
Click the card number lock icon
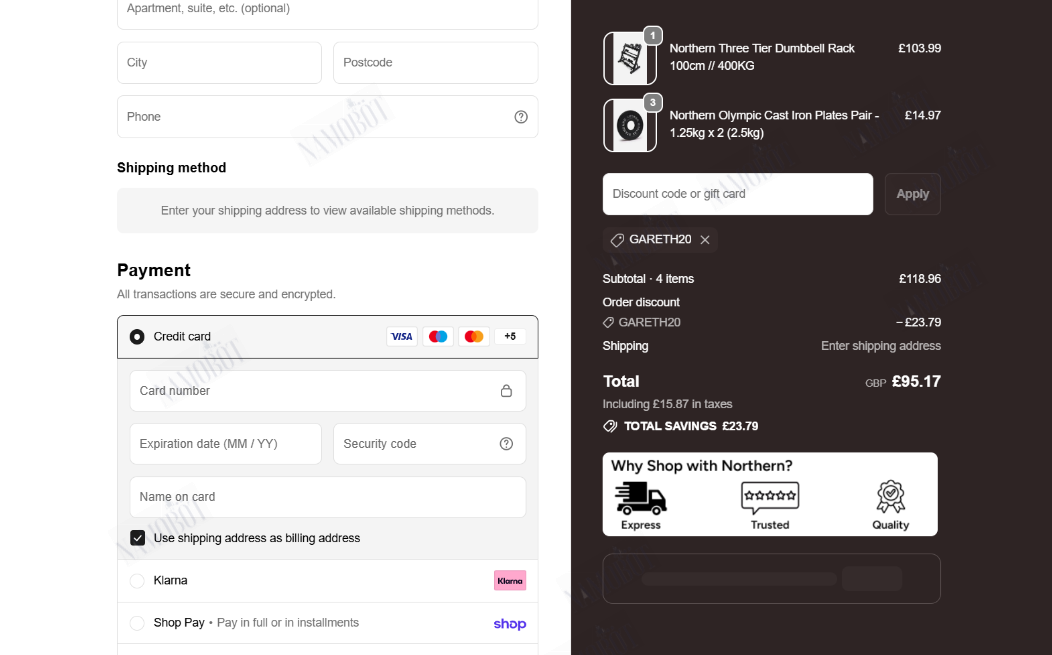click(507, 391)
